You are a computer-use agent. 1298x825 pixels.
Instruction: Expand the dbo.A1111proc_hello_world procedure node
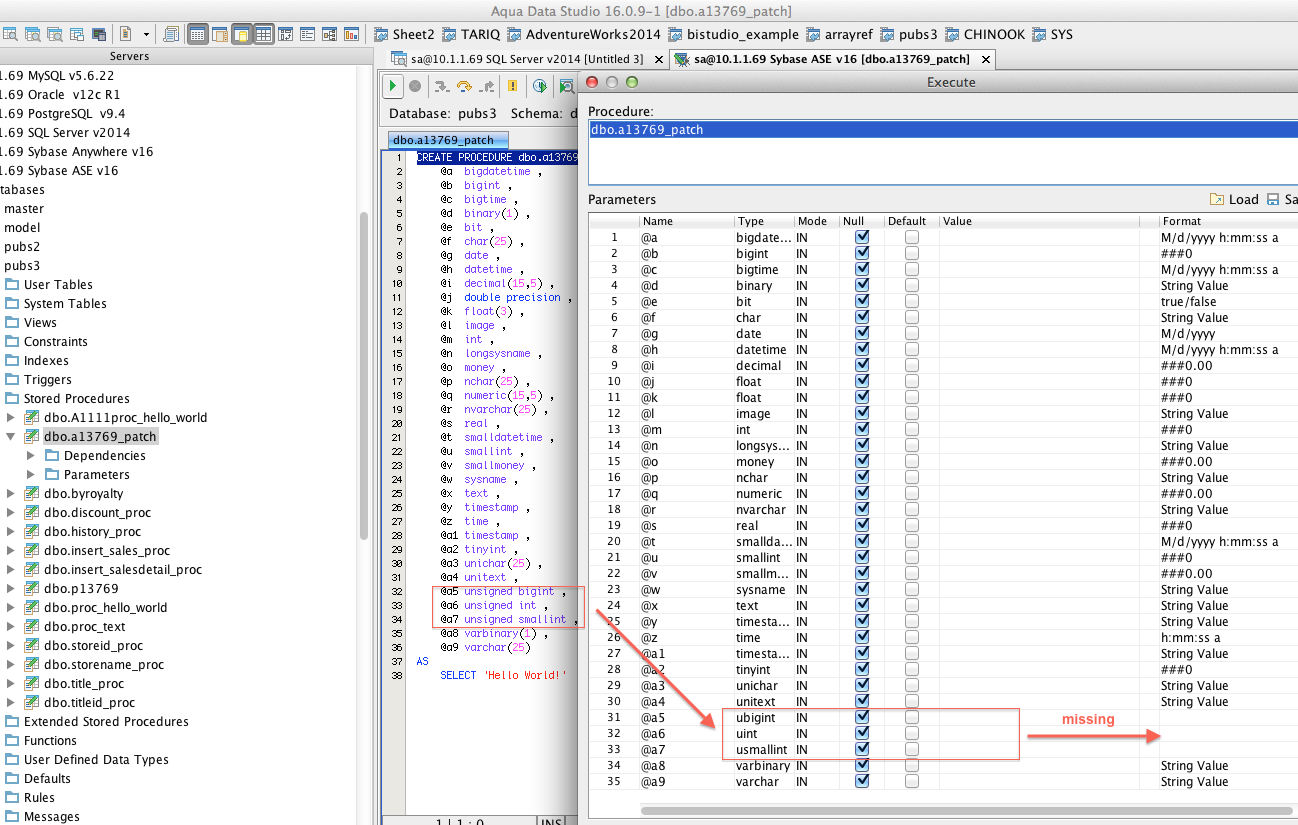[11, 418]
